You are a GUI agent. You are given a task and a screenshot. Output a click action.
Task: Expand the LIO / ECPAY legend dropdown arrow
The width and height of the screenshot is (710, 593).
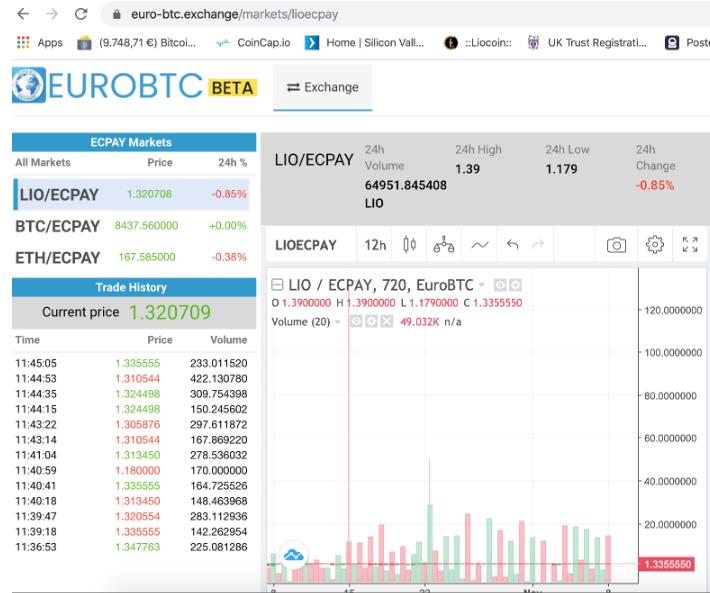click(482, 285)
